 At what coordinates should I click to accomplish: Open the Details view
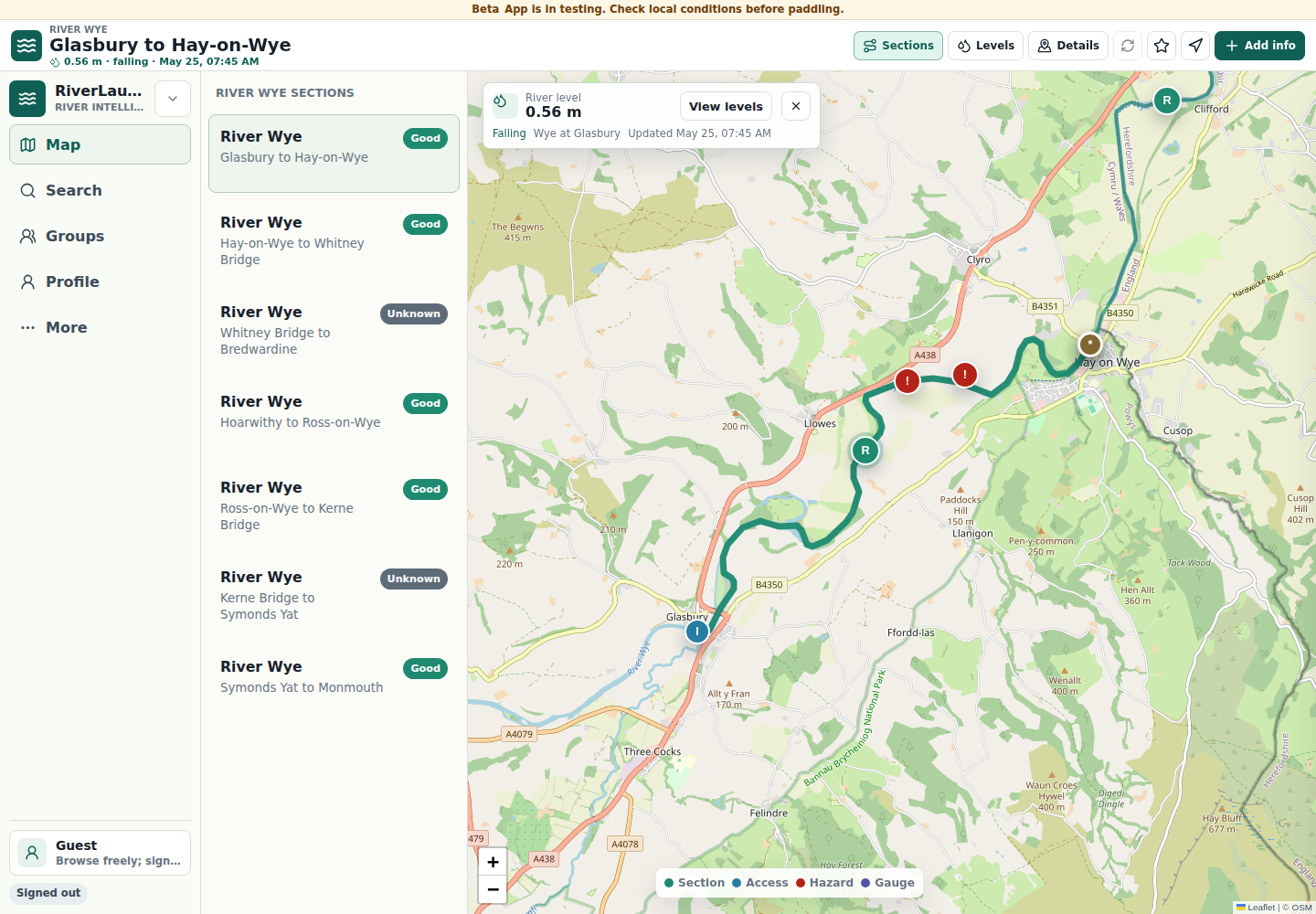click(x=1068, y=46)
